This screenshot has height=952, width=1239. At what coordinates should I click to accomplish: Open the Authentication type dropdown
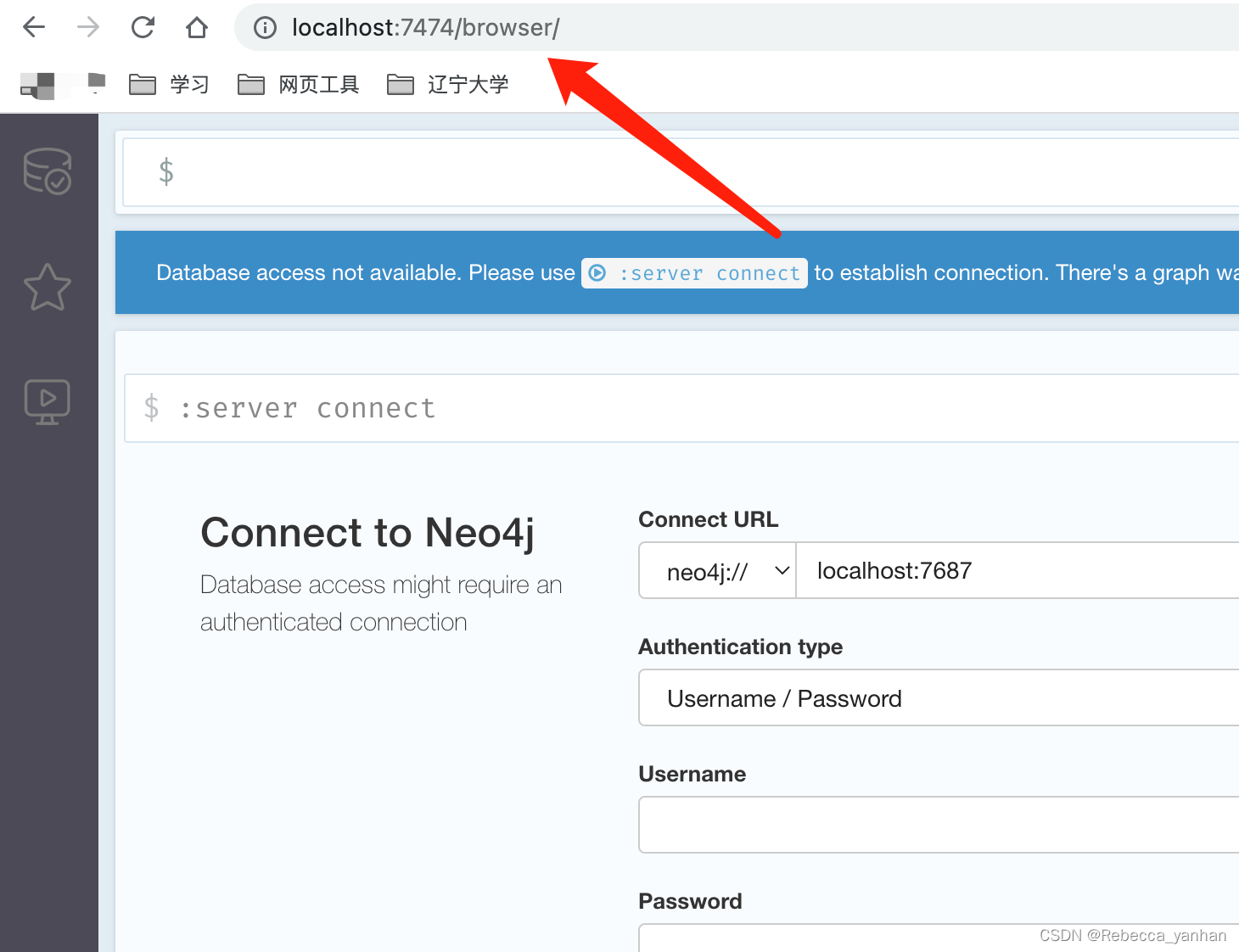tap(933, 697)
